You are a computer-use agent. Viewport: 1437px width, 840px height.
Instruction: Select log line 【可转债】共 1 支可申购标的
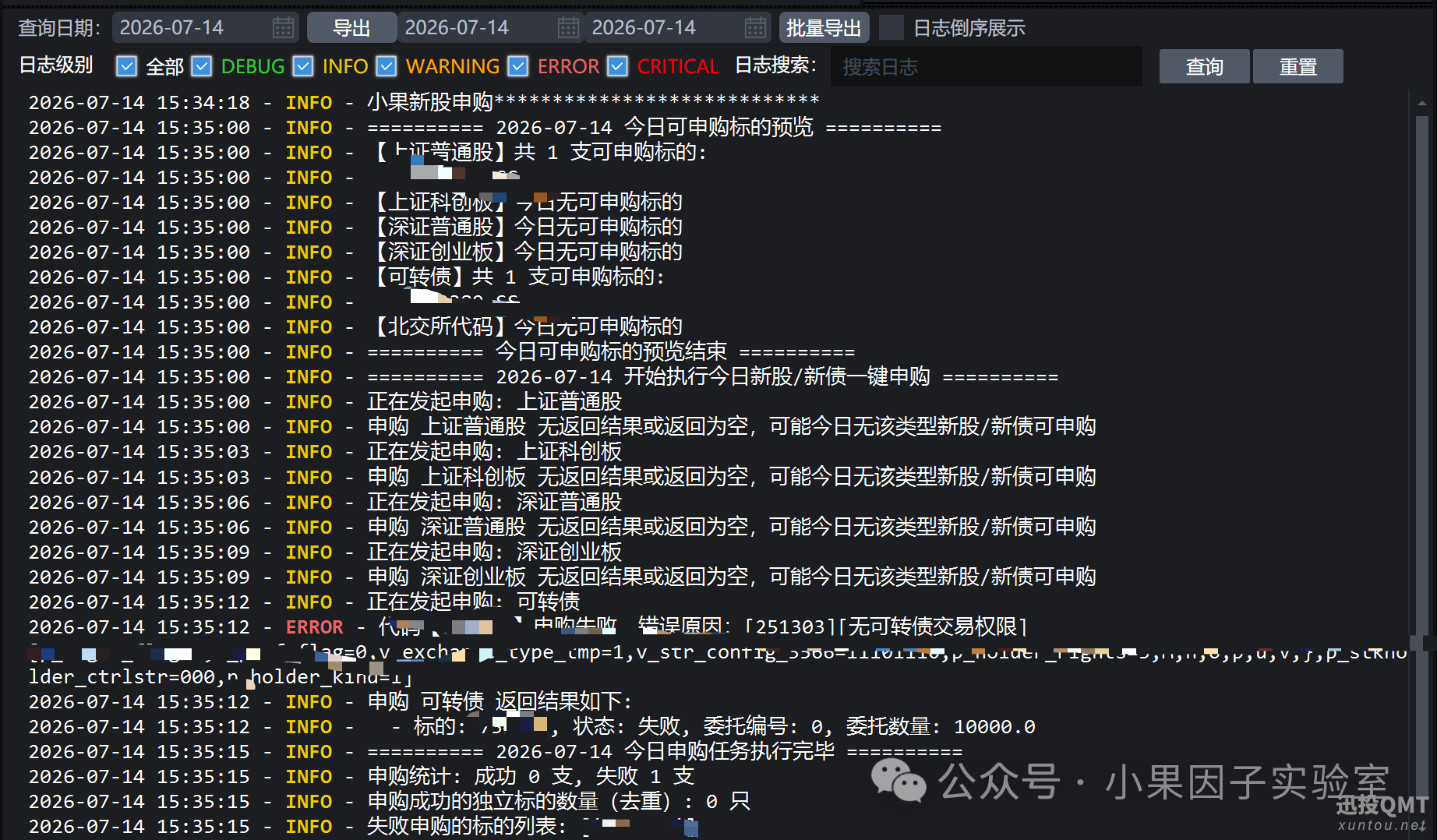(346, 277)
